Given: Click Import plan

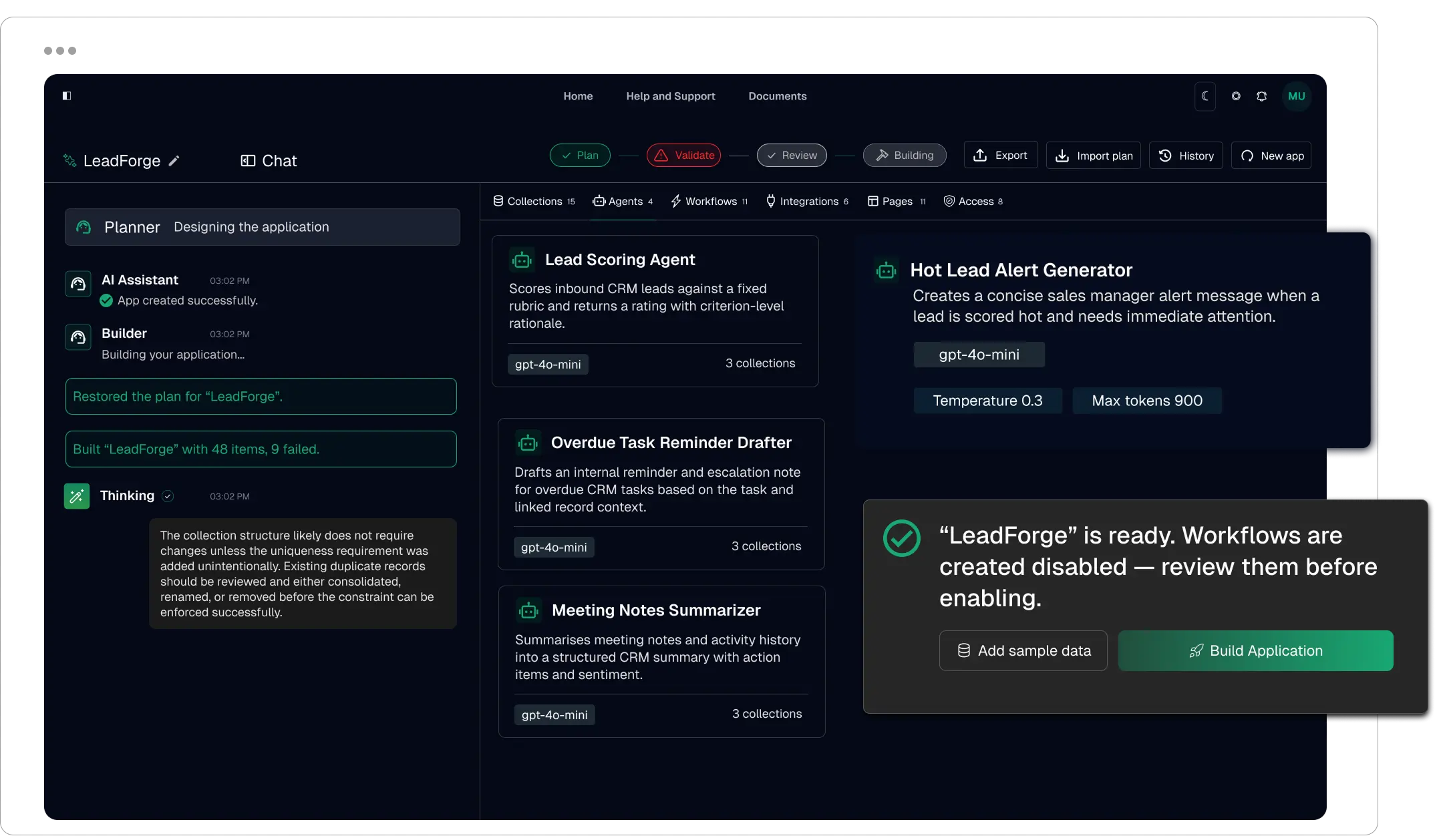Looking at the screenshot, I should (x=1093, y=156).
